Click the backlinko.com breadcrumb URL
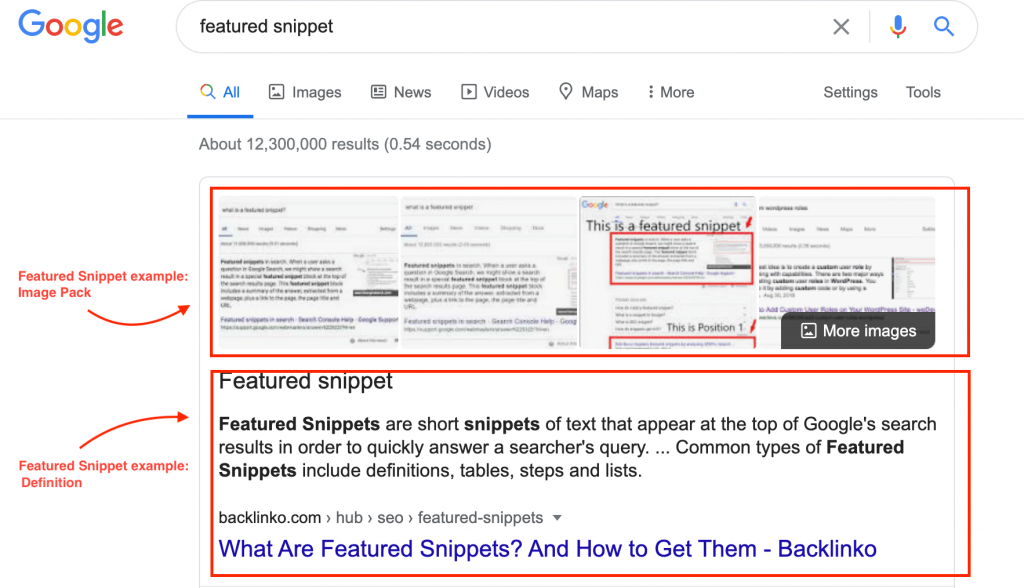1024x588 pixels. tap(381, 517)
